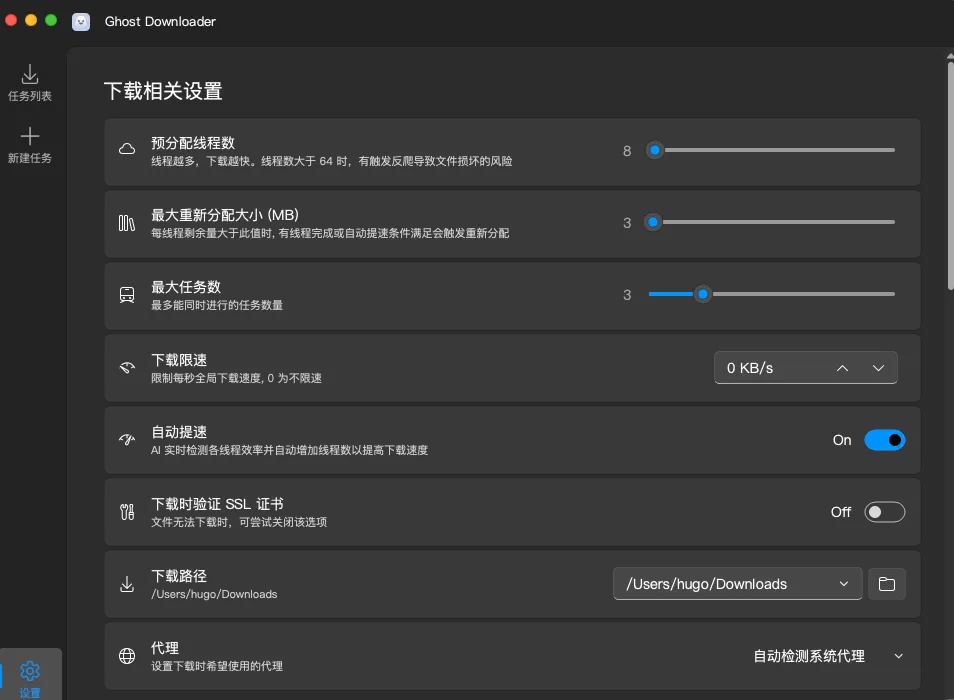The image size is (954, 700).
Task: Click the speedometer icon beside 自动提速
Action: (127, 439)
